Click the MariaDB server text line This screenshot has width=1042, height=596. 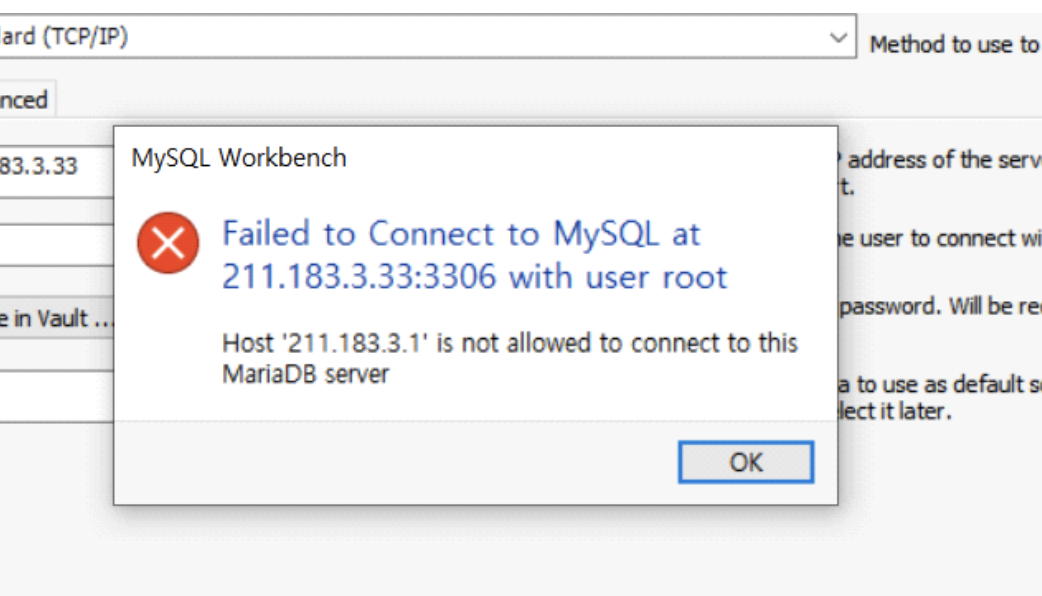point(306,374)
